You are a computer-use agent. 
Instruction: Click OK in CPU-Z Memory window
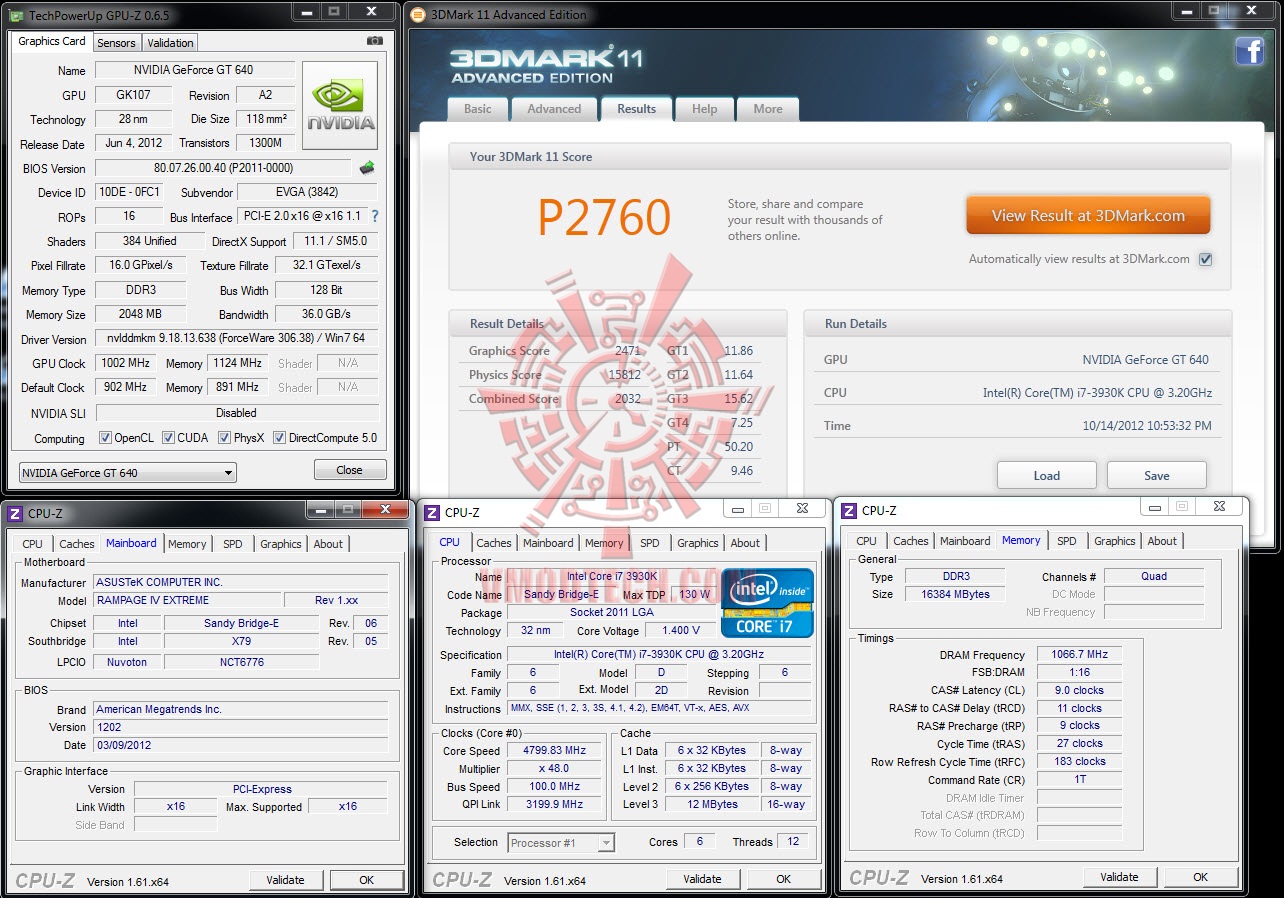point(1200,877)
